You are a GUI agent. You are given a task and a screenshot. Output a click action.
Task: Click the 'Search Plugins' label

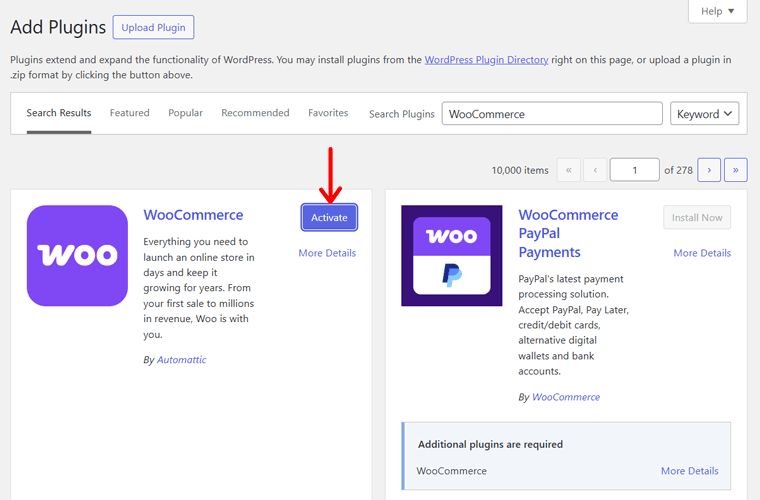(401, 114)
